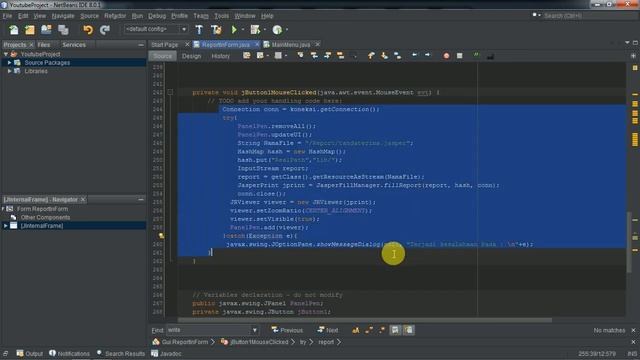Open the default config dropdown

tap(184, 29)
